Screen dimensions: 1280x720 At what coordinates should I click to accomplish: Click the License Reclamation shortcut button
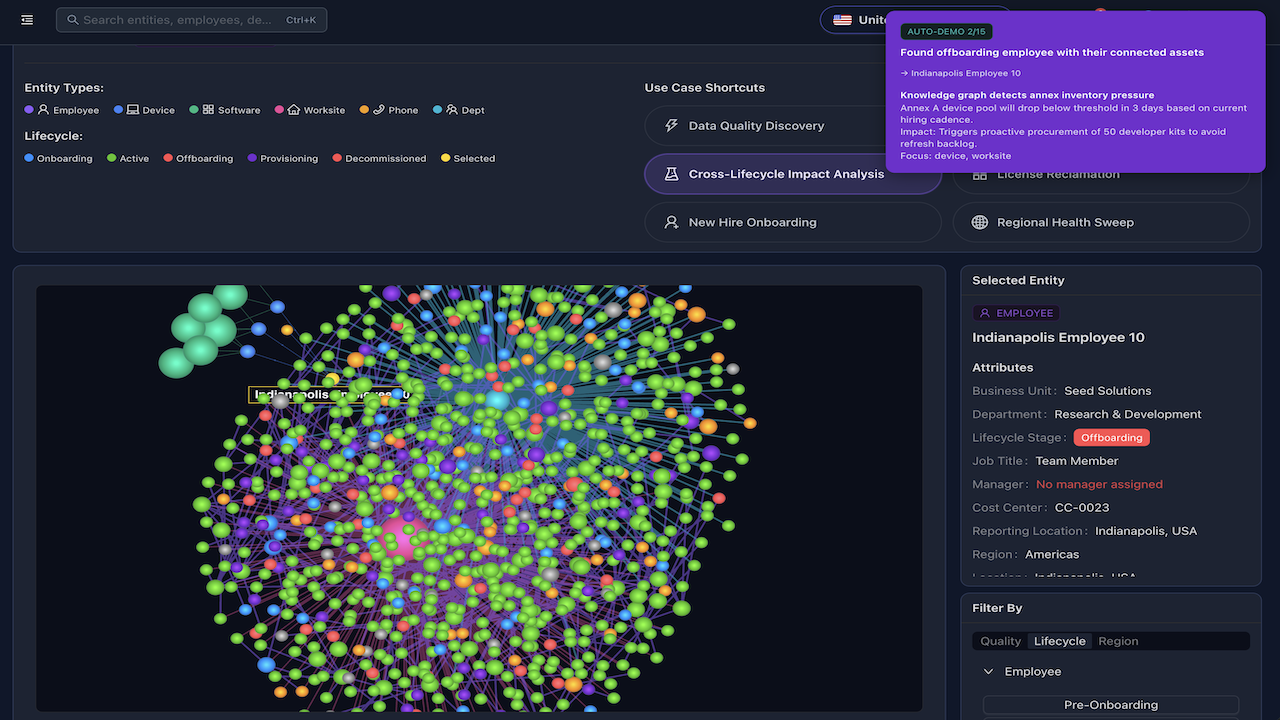1101,174
